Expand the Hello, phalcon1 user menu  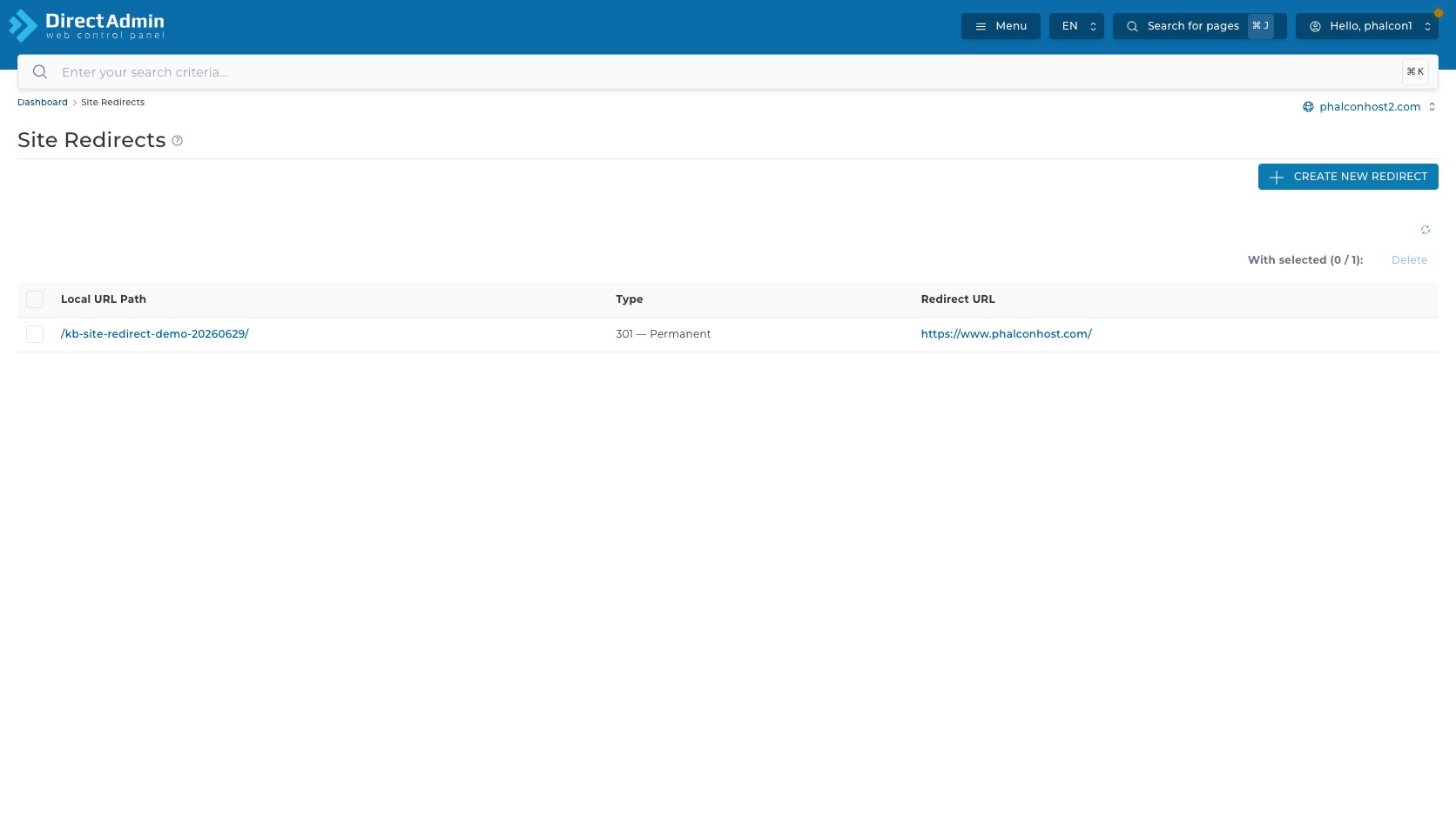(x=1367, y=26)
